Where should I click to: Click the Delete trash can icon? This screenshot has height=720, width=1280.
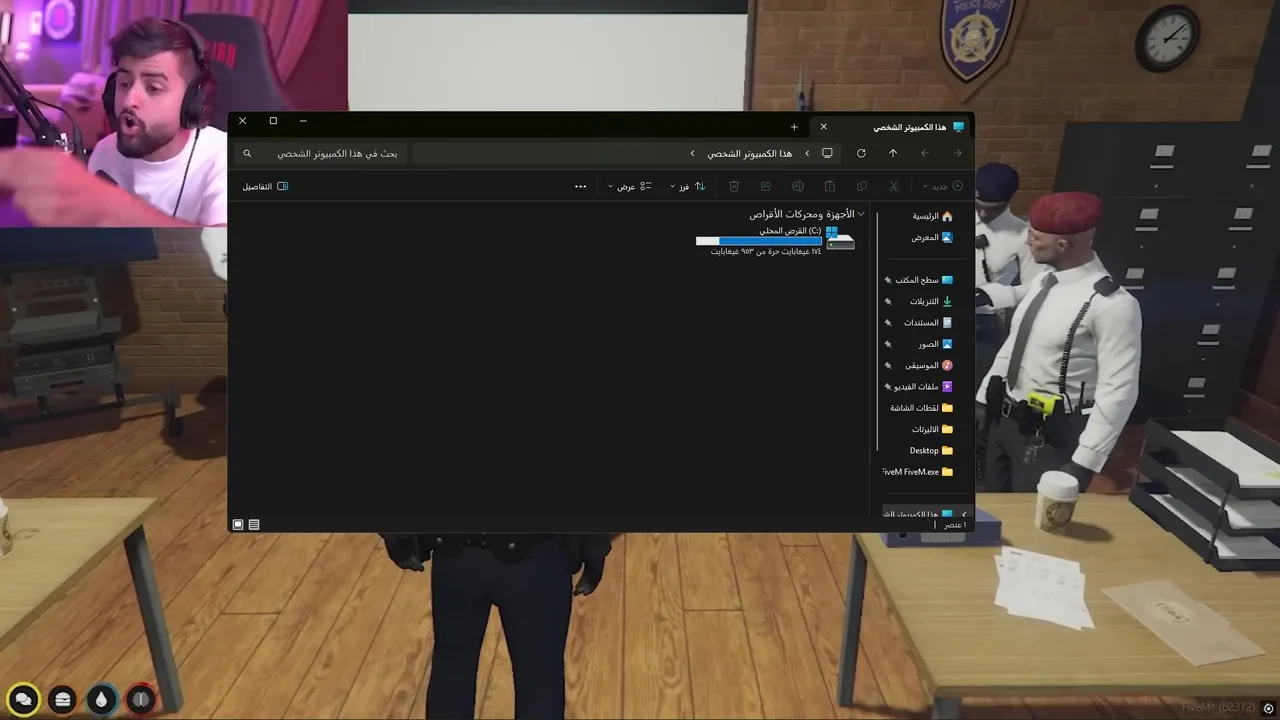pyautogui.click(x=734, y=186)
